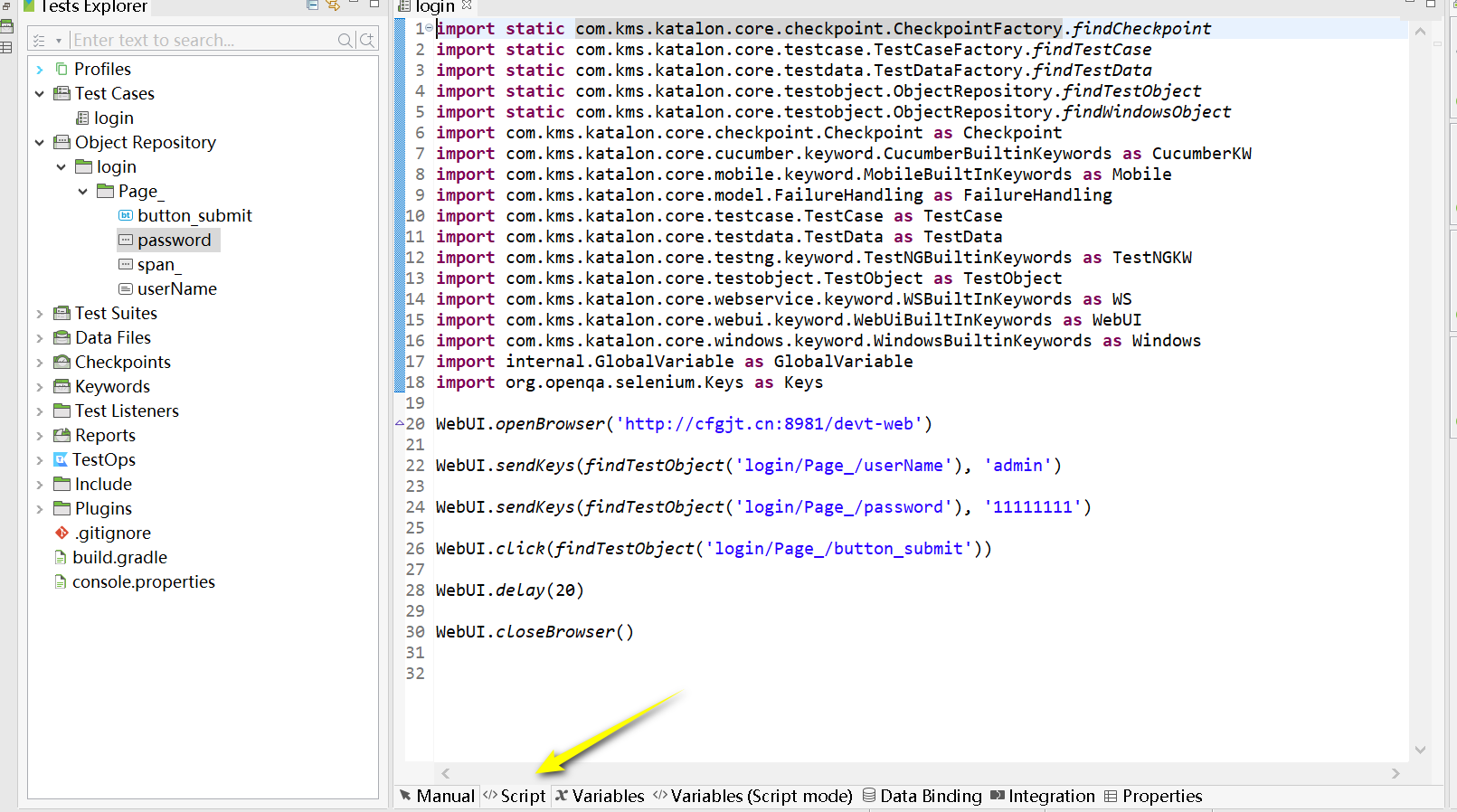
Task: Expand the Include node
Action: (x=39, y=484)
